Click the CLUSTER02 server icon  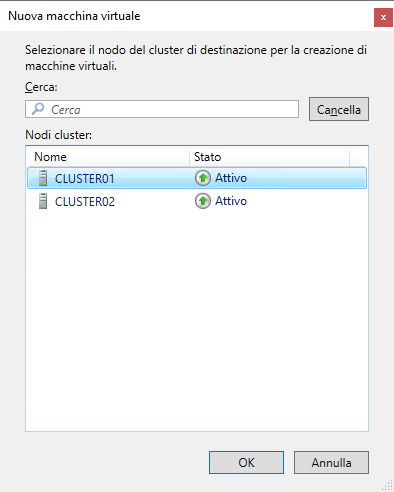point(43,201)
